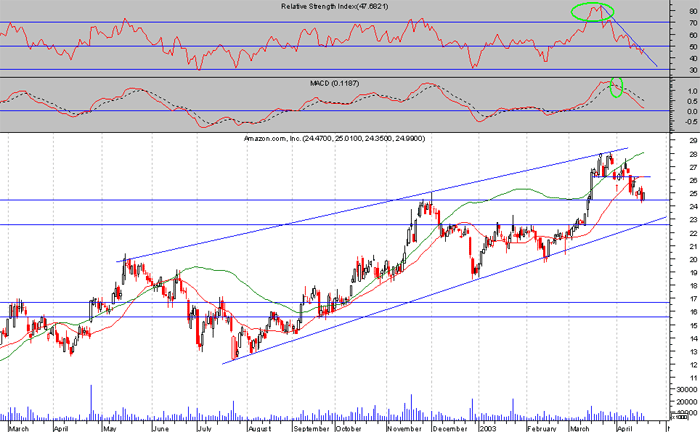This screenshot has height=432, width=700.
Task: Click the 80 label on RSI axis
Action: coord(693,10)
